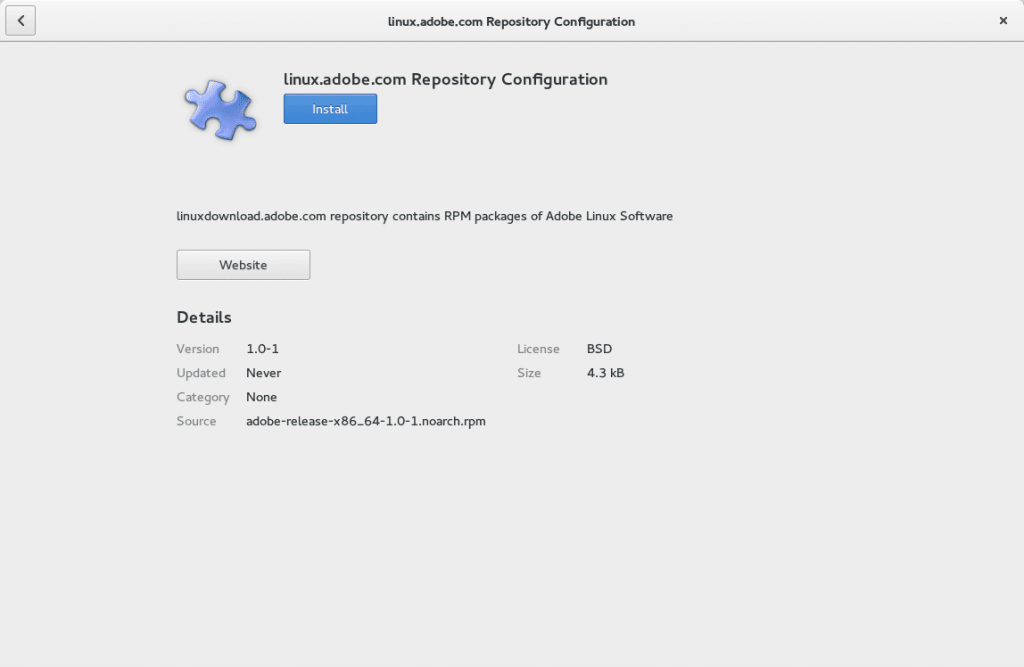Go back using the header arrow button
Screen dimensions: 1024x667
point(20,21)
